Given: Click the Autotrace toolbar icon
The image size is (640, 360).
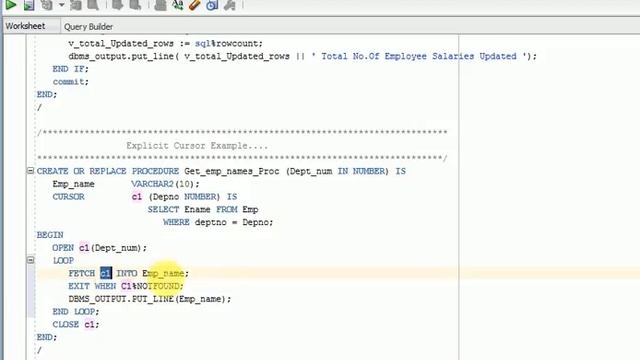Looking at the screenshot, I should 76,4.
